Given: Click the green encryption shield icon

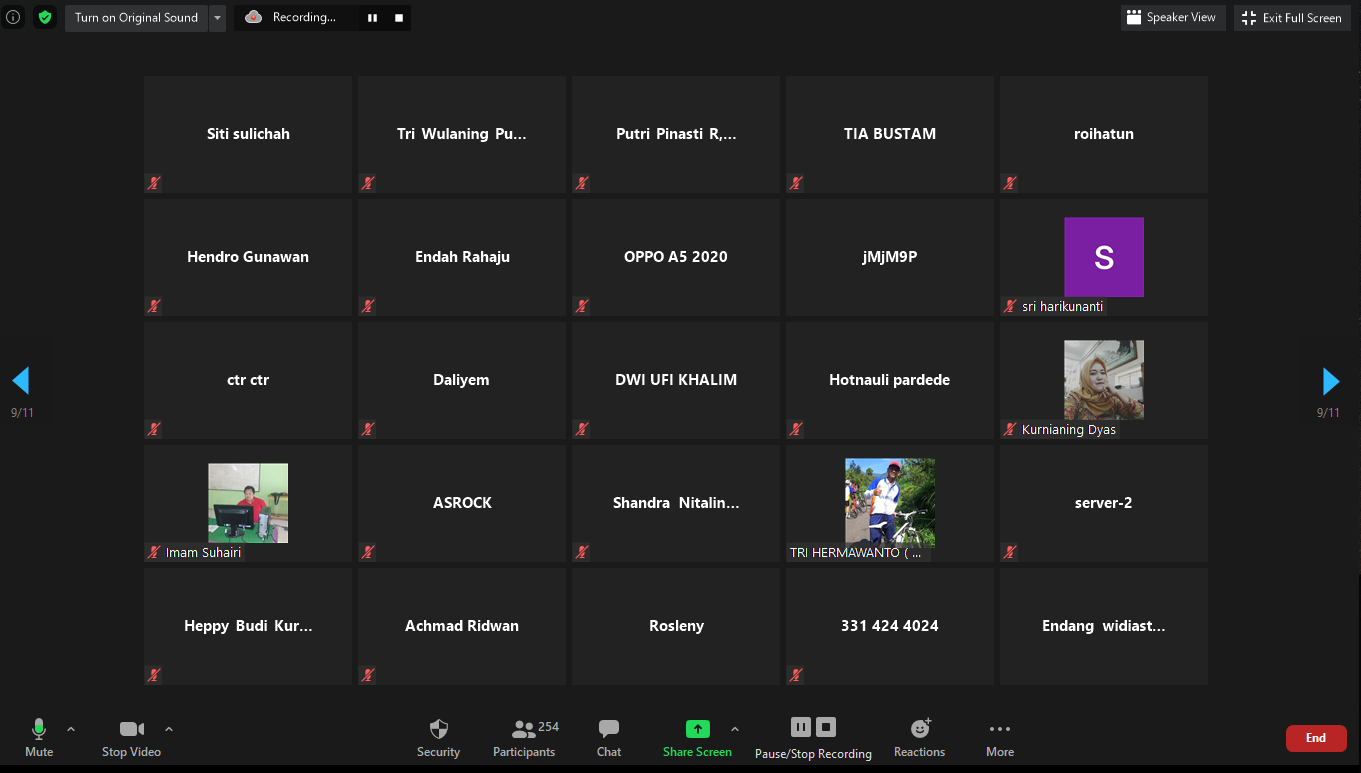Looking at the screenshot, I should pyautogui.click(x=45, y=17).
